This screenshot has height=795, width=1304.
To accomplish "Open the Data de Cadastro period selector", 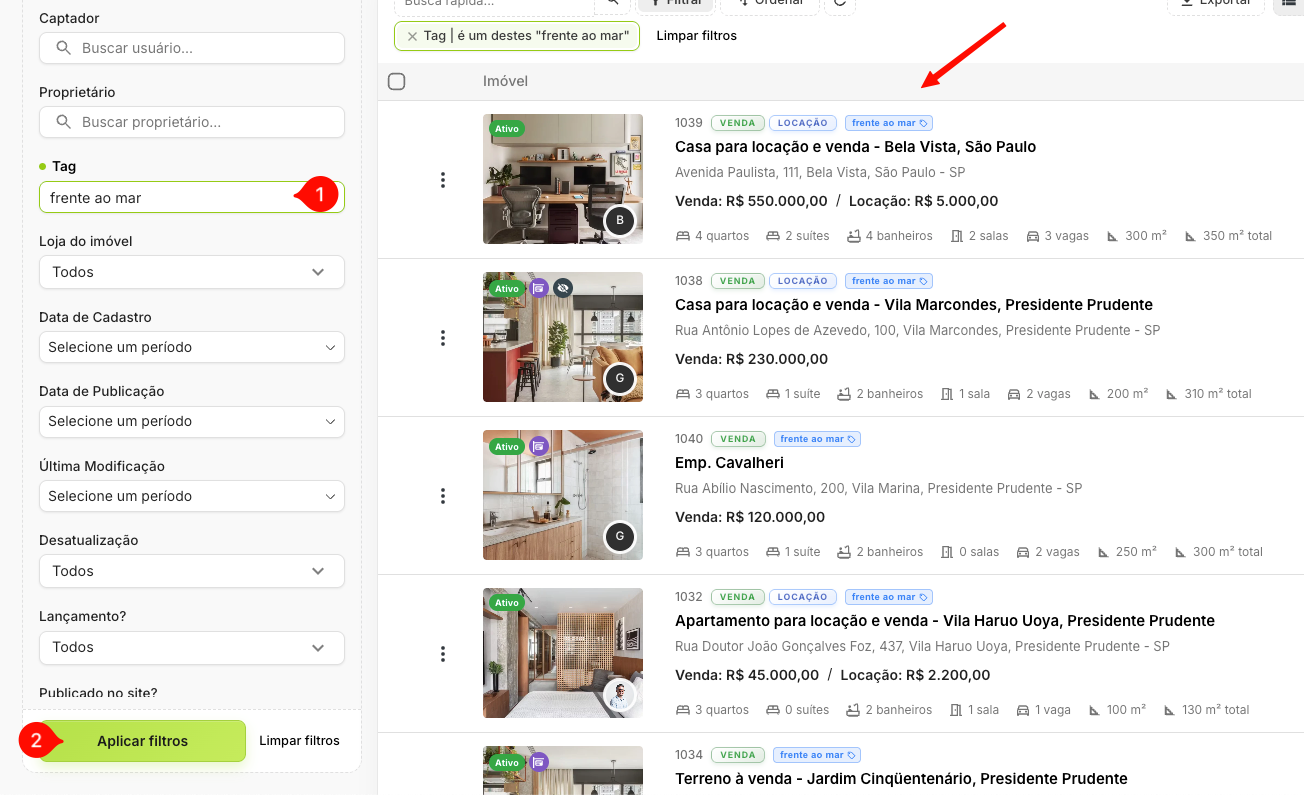I will point(192,347).
